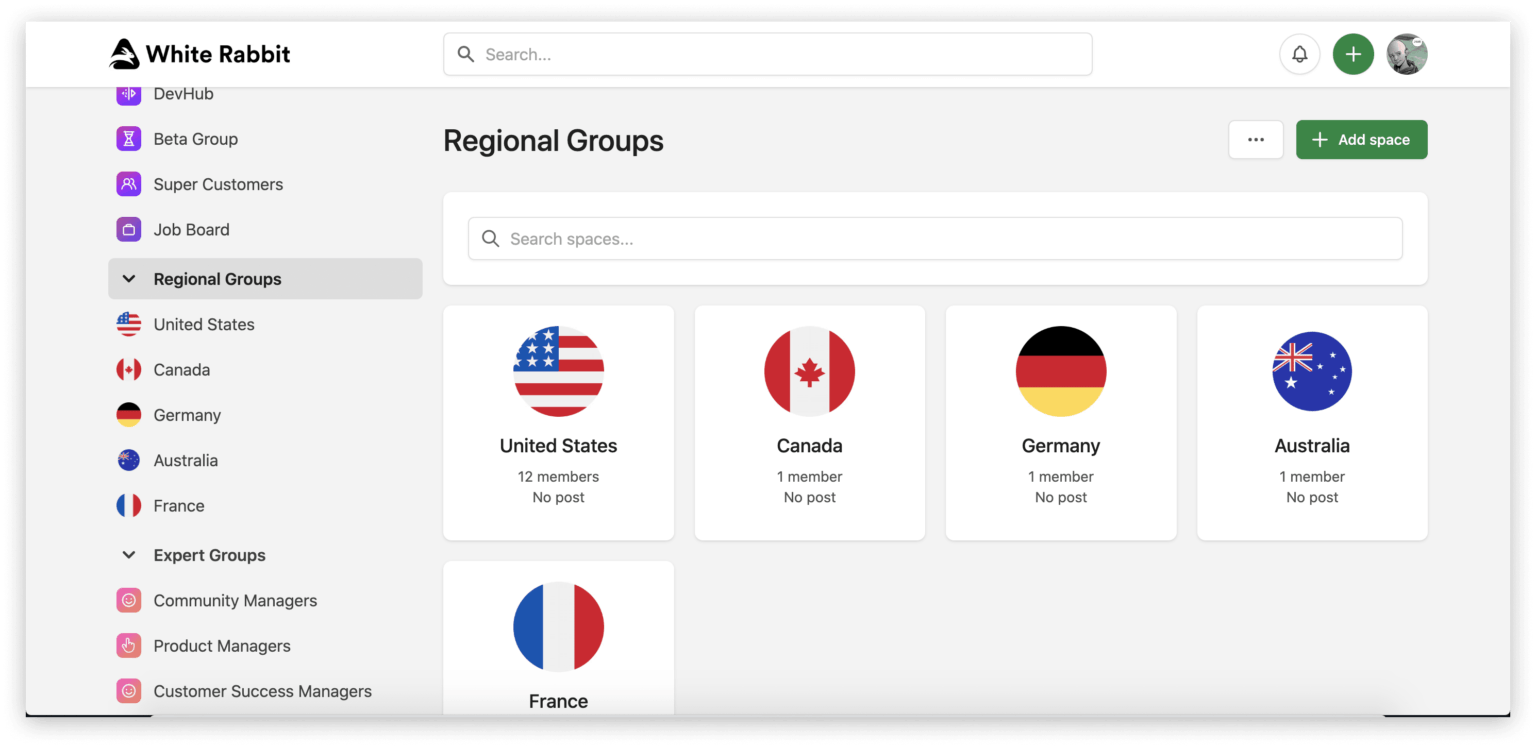Click the '12 members' text
This screenshot has width=1536, height=747.
[x=558, y=477]
